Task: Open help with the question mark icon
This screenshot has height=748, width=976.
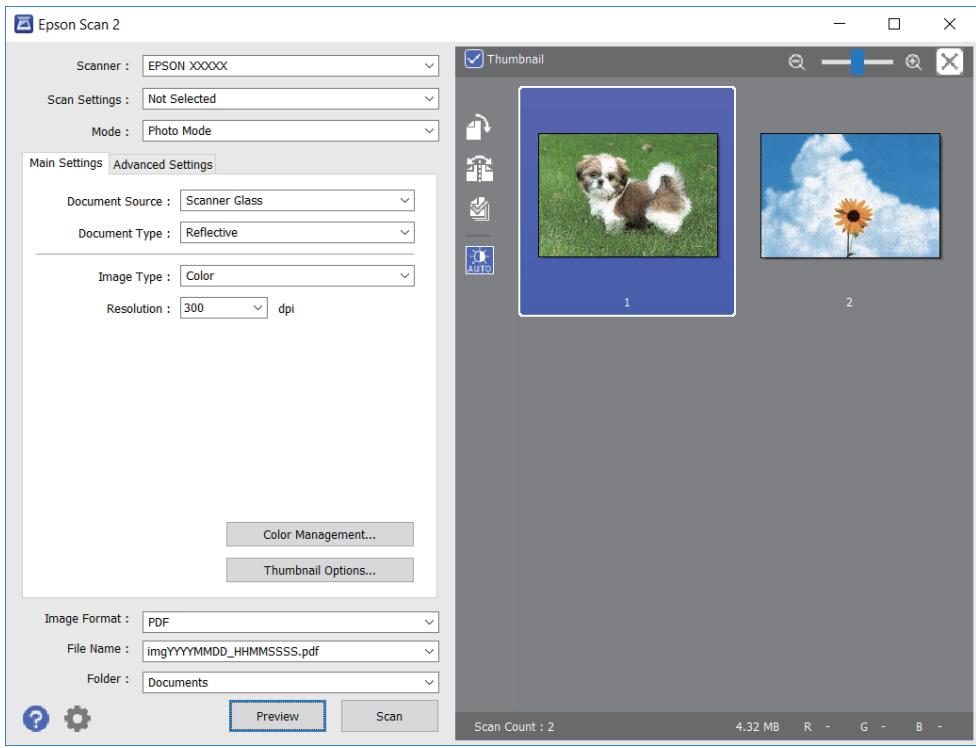Action: (x=36, y=719)
